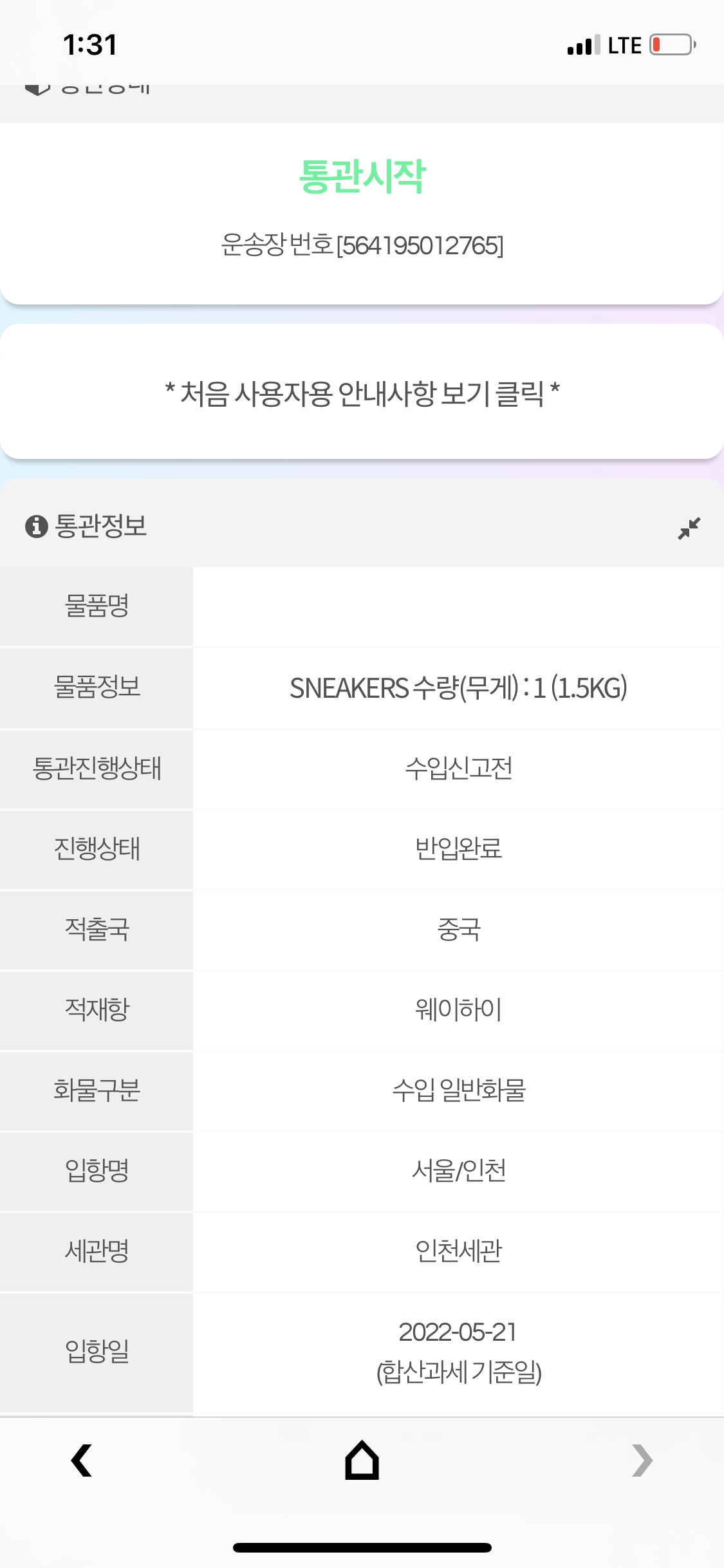Tap the 통관시작 status heading
724x1568 pixels.
(362, 176)
